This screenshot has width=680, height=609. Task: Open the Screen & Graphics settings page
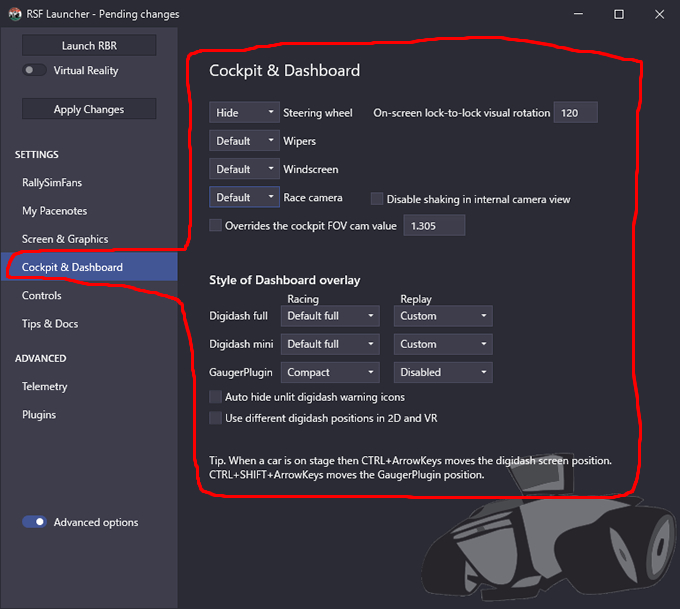(65, 239)
